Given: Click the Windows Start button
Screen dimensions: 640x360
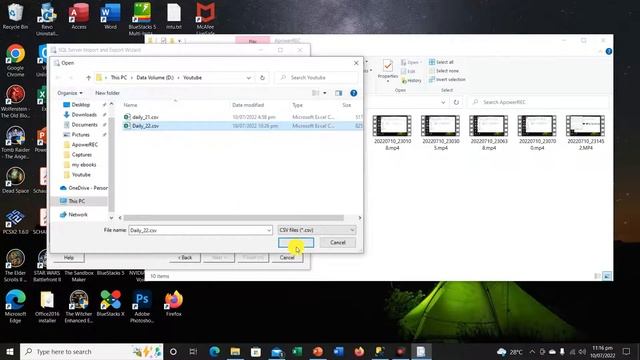Looking at the screenshot, I should [x=10, y=351].
